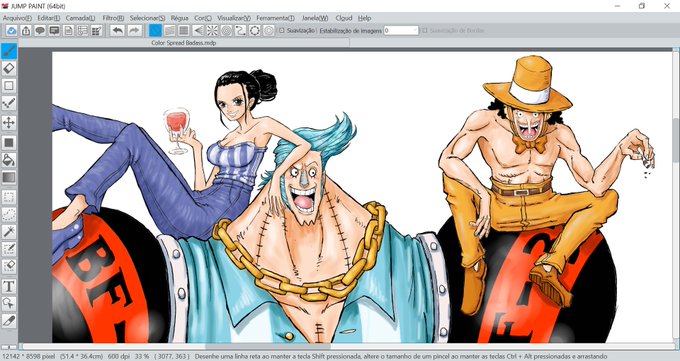Viewport: 680px width, 361px height.
Task: Enable parallel lines snap
Action: pyautogui.click(x=170, y=30)
